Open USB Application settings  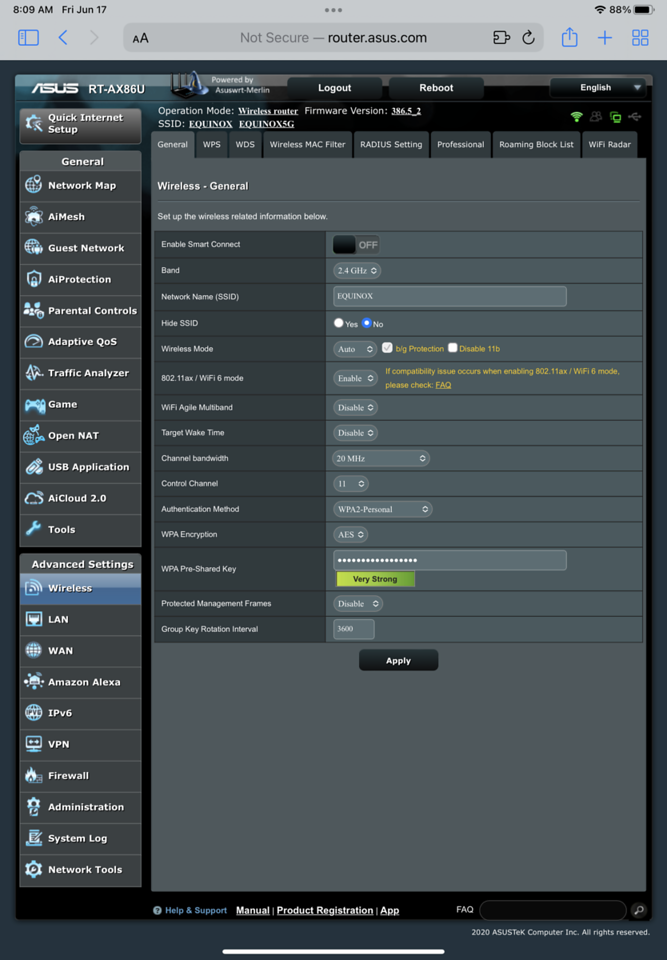(80, 467)
